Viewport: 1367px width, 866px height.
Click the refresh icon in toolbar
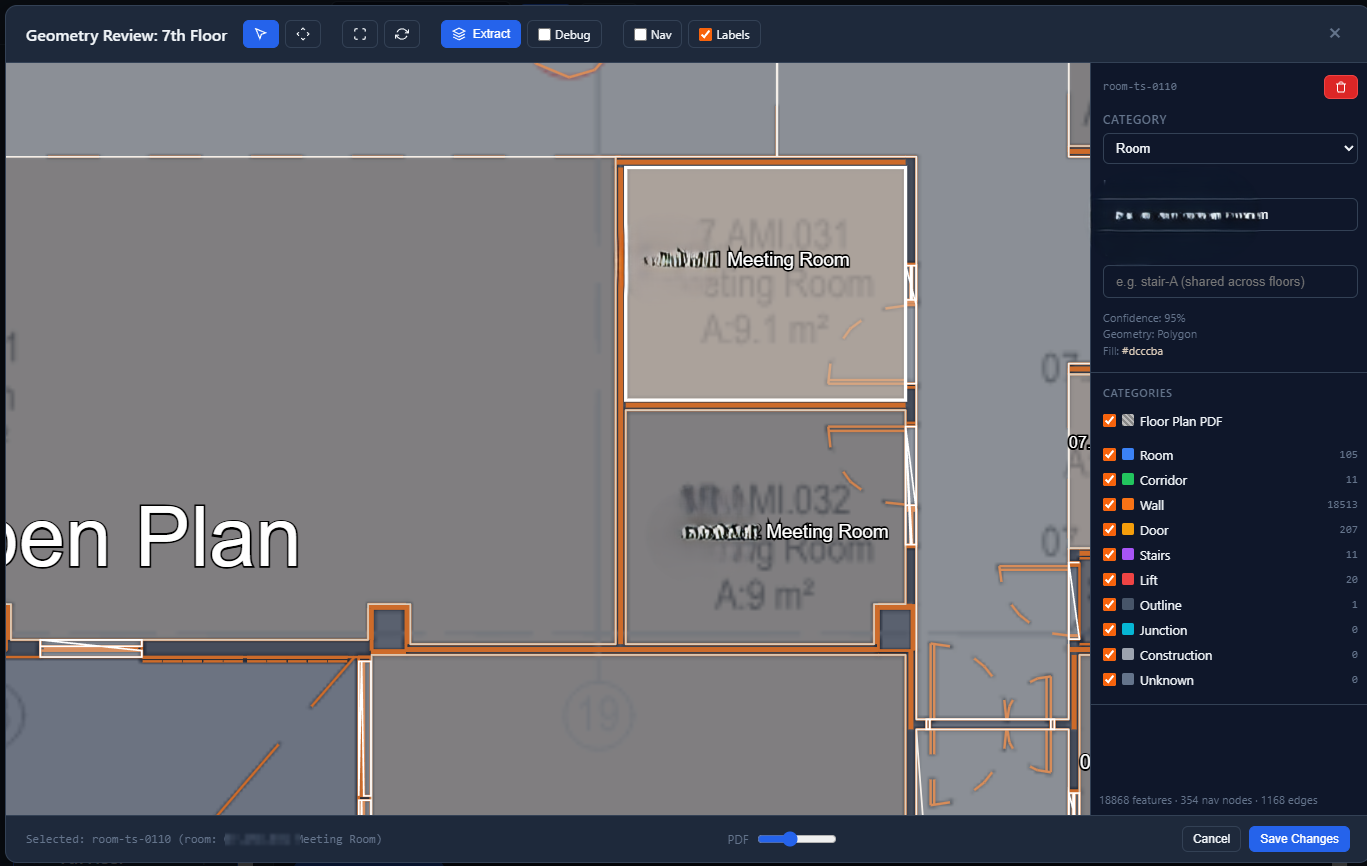click(402, 34)
